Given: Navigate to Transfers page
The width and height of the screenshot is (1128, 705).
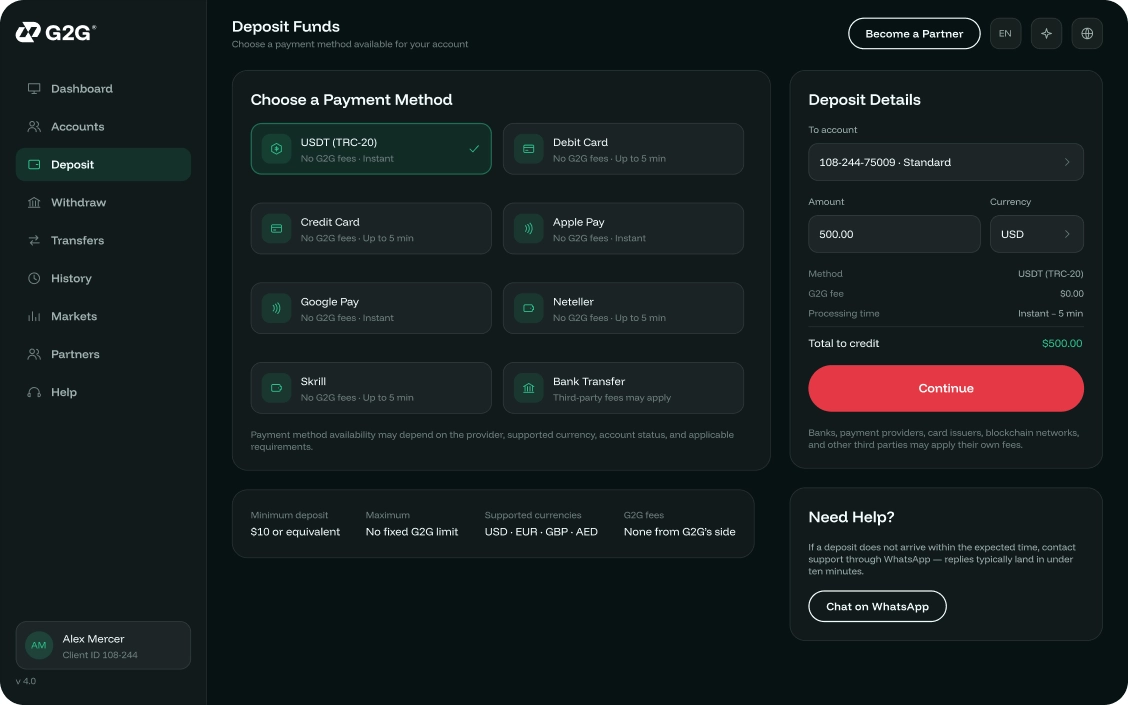Looking at the screenshot, I should coord(103,240).
